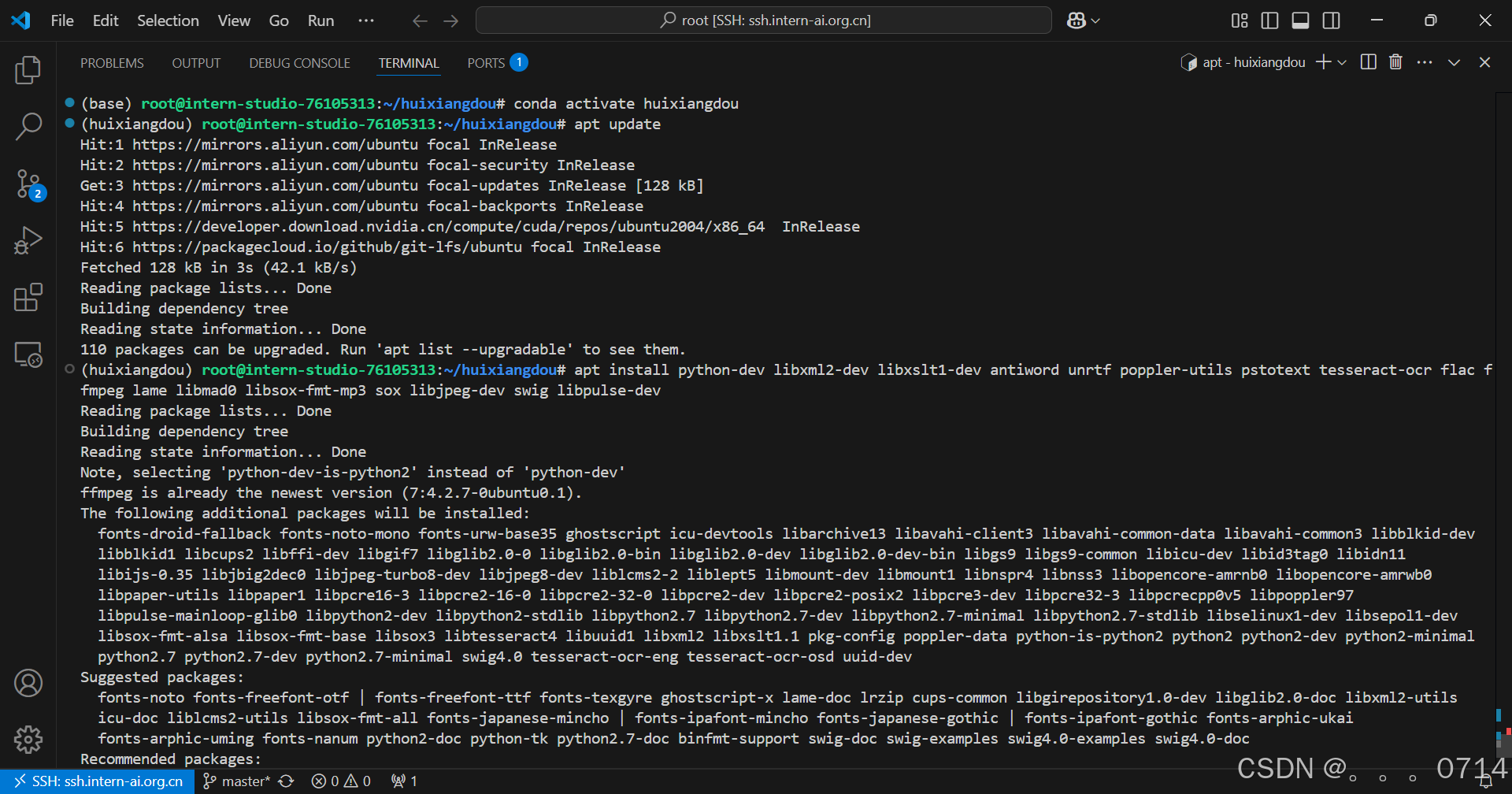
Task: Open errors and warnings status item
Action: pos(341,781)
